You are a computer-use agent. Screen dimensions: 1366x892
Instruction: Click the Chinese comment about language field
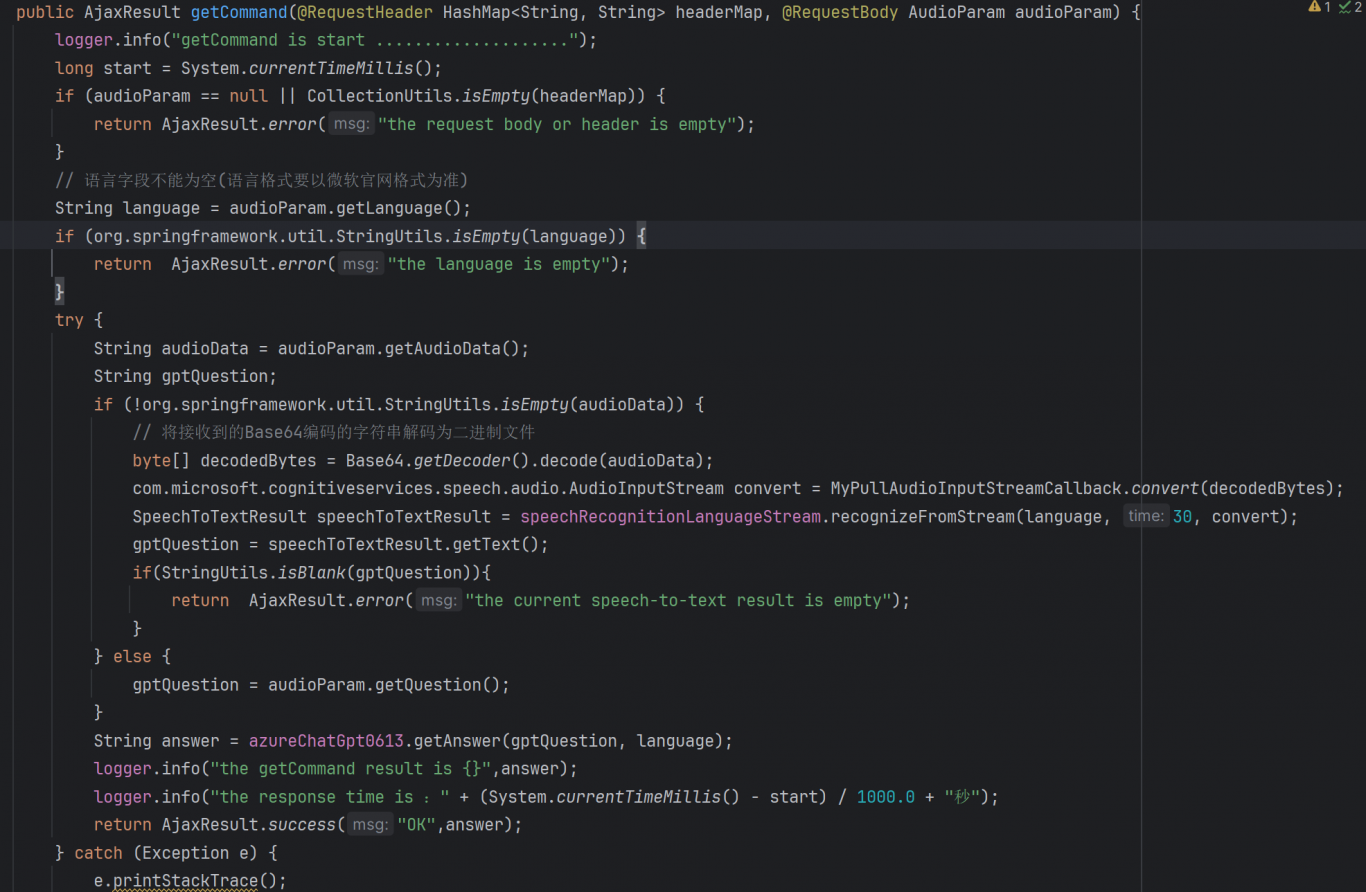pos(262,180)
